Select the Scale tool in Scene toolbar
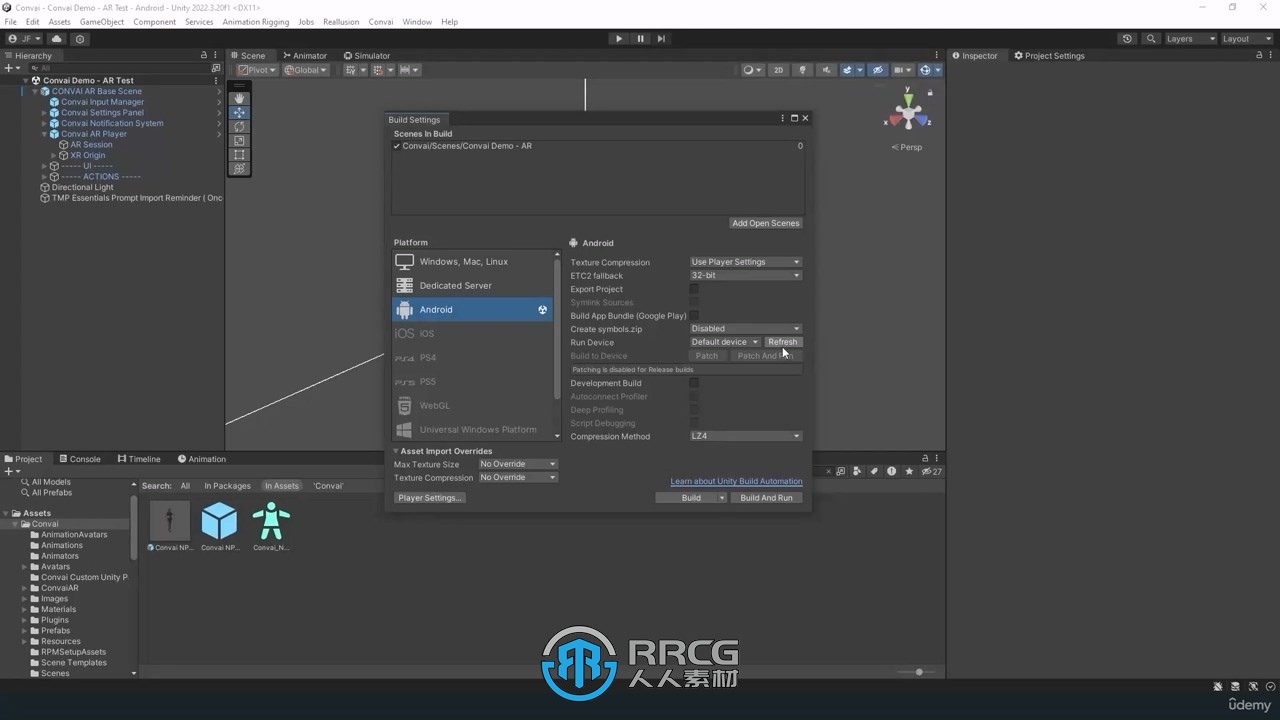Image resolution: width=1280 pixels, height=720 pixels. [x=239, y=141]
